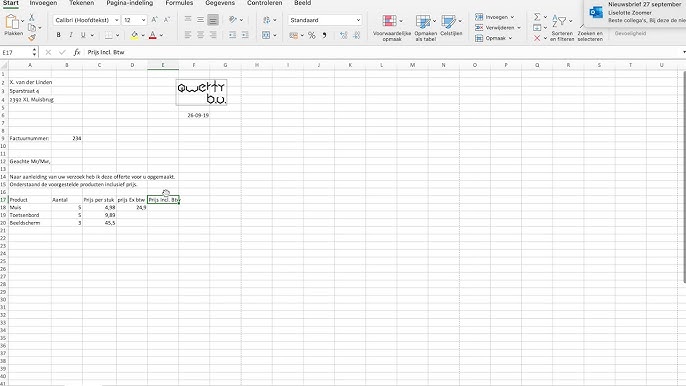The image size is (686, 386).
Task: Click the Plakken (paste) icon
Action: click(12, 21)
